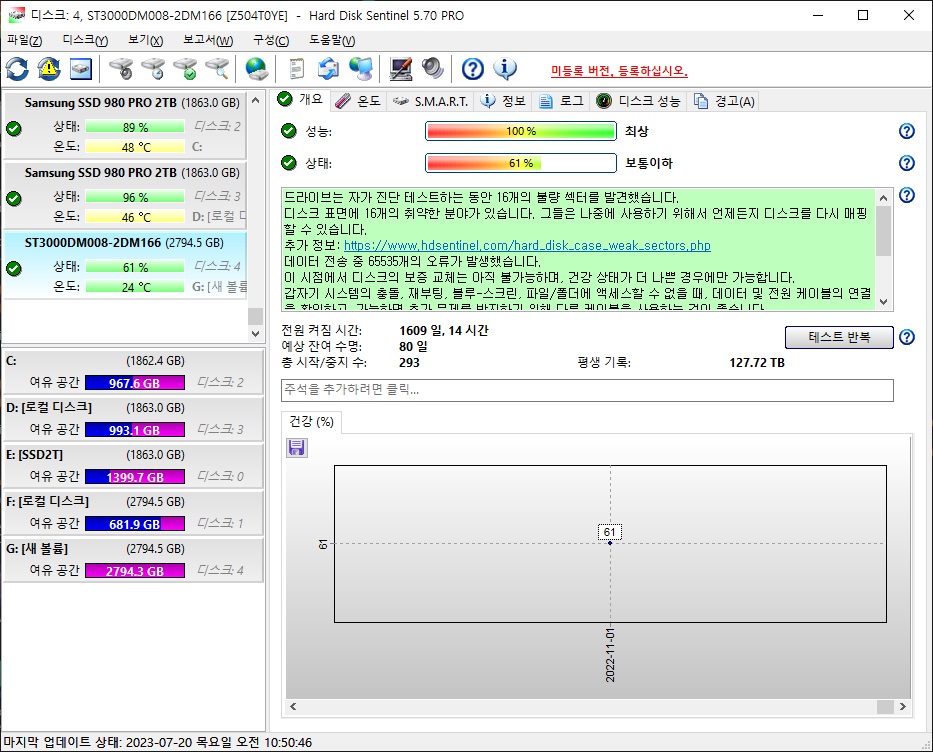Select the D: [로컬 디스크] partition
The height and width of the screenshot is (752, 933).
[x=133, y=418]
